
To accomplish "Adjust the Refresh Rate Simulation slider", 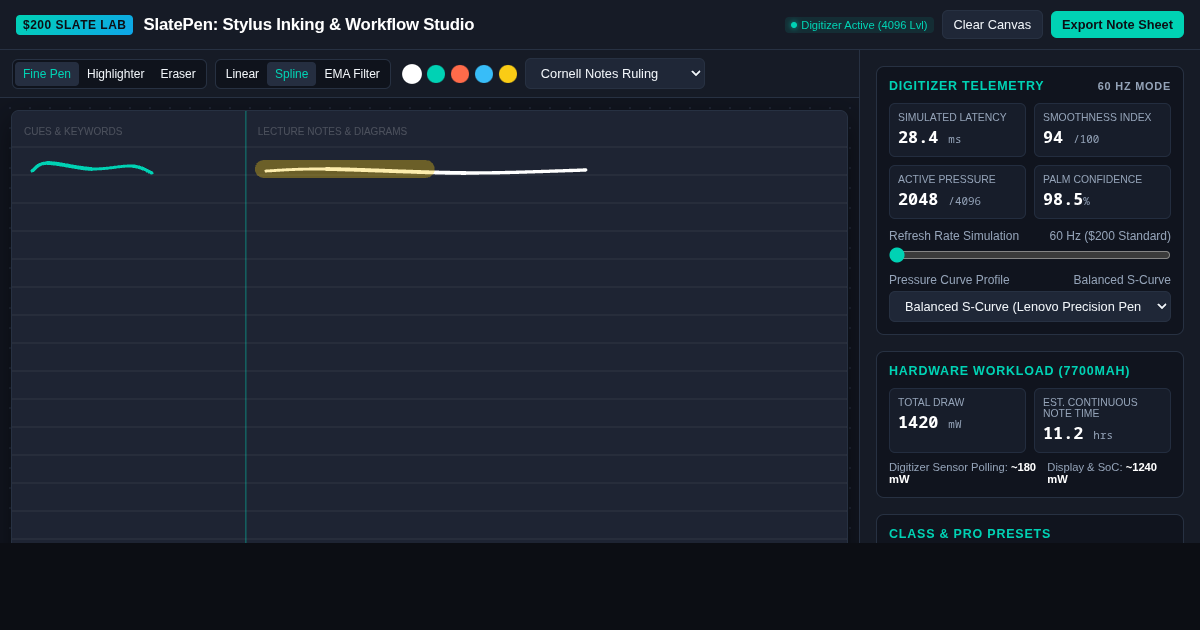I will coord(1030,255).
